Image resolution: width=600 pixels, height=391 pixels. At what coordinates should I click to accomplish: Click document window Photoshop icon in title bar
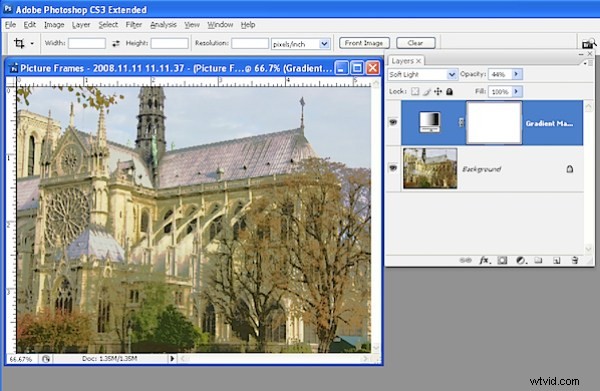pos(14,68)
